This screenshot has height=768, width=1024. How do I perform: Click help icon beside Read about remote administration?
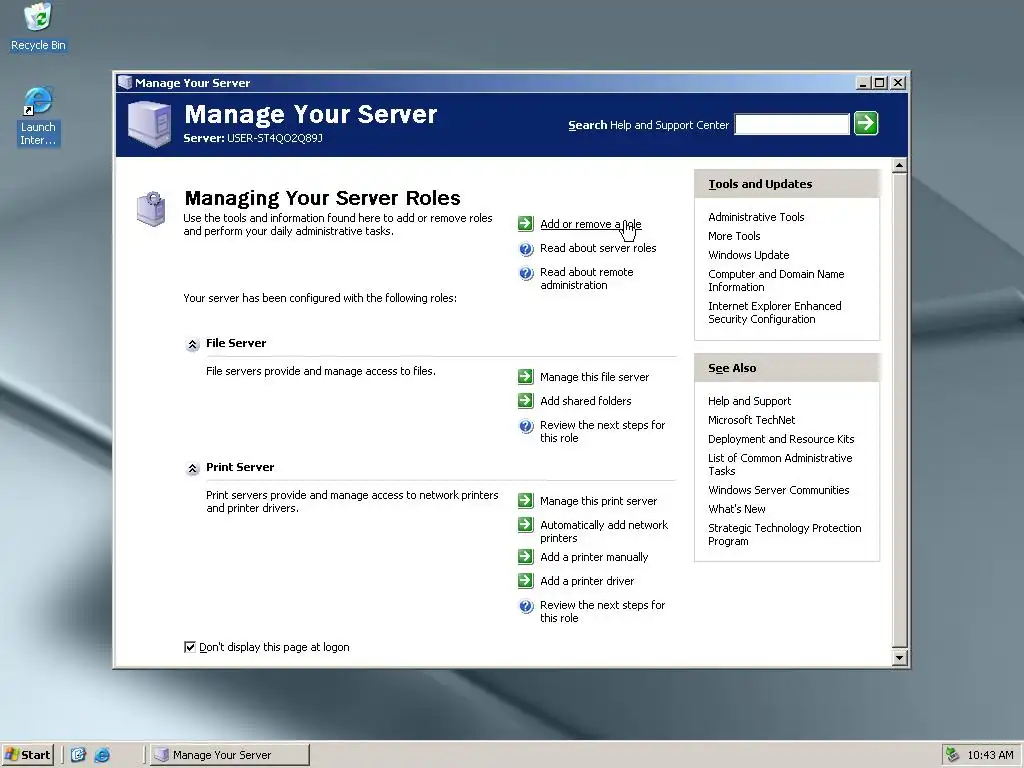pyautogui.click(x=526, y=273)
